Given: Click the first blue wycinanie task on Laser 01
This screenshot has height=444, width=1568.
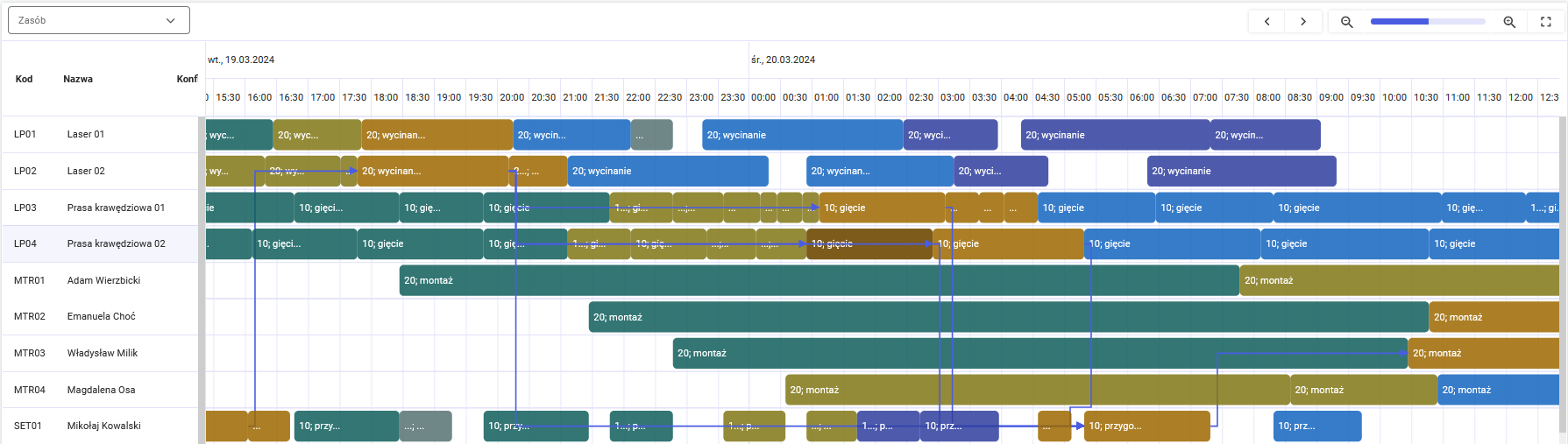Looking at the screenshot, I should 571,135.
